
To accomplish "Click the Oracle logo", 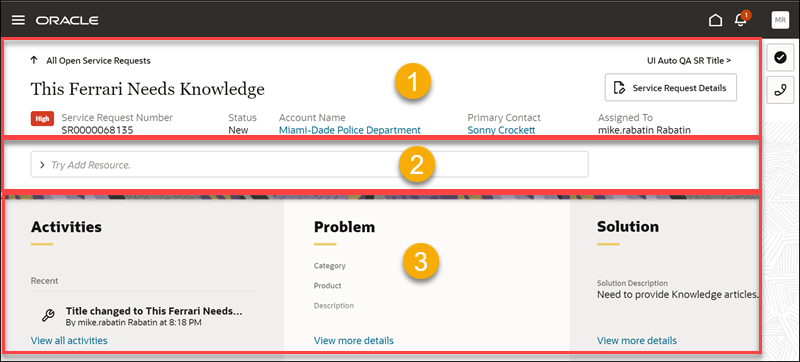I will pos(67,20).
